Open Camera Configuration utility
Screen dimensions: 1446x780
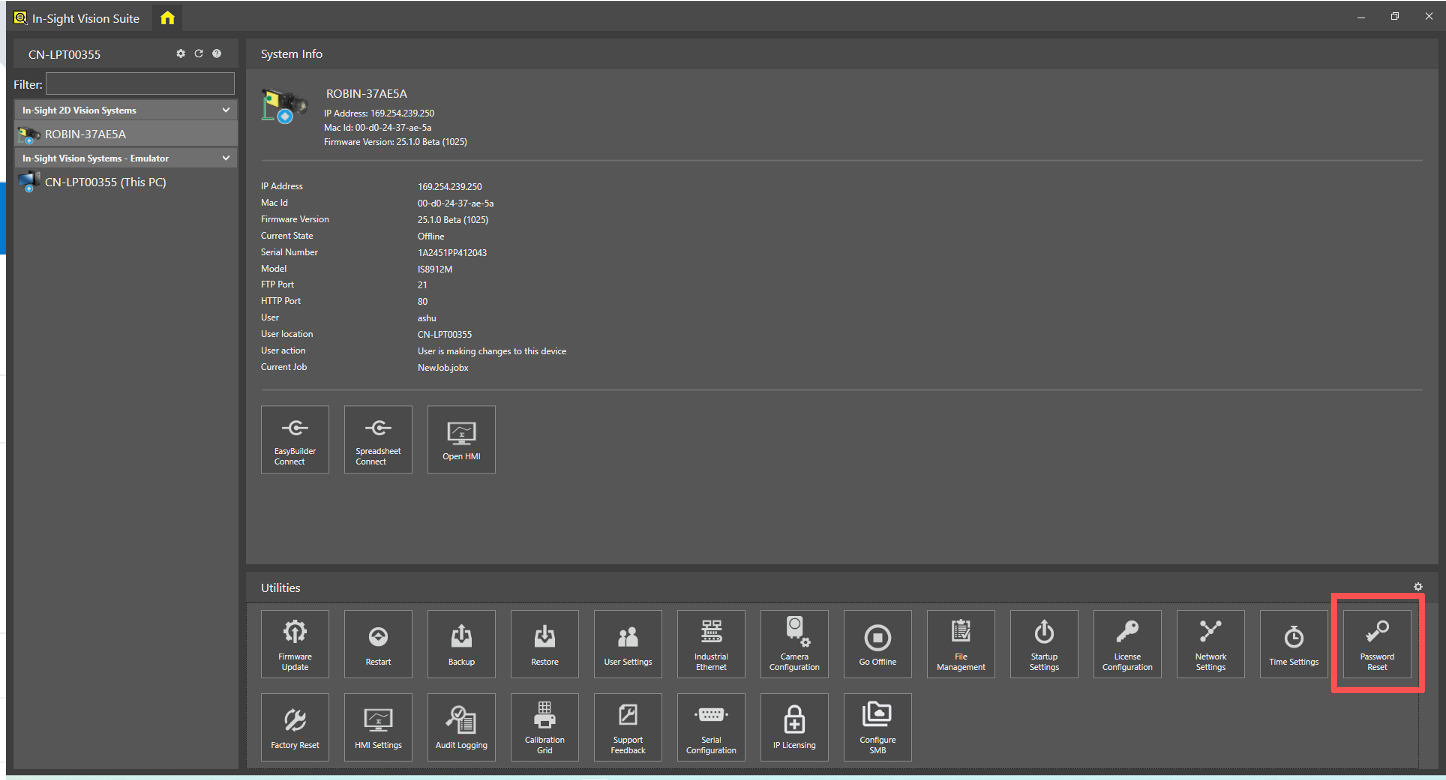[794, 644]
